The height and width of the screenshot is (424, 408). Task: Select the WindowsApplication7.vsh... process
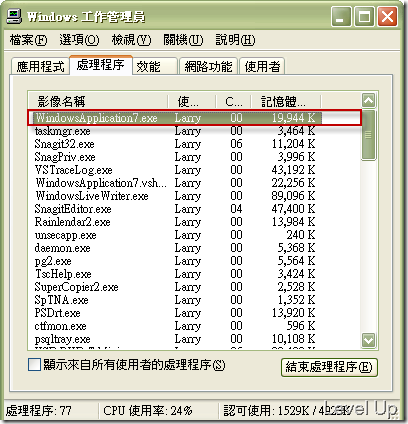coord(101,183)
